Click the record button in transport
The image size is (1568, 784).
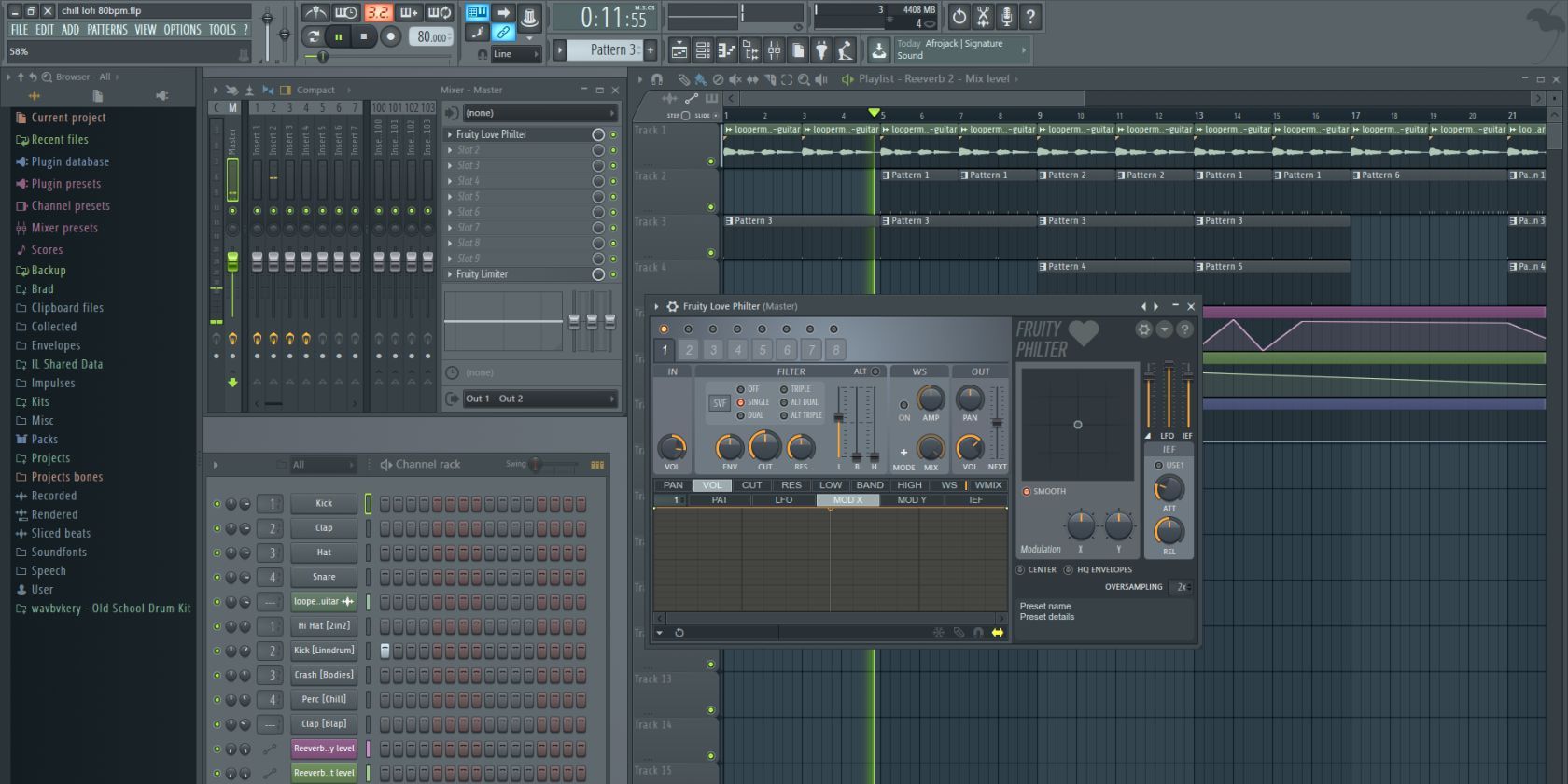390,36
